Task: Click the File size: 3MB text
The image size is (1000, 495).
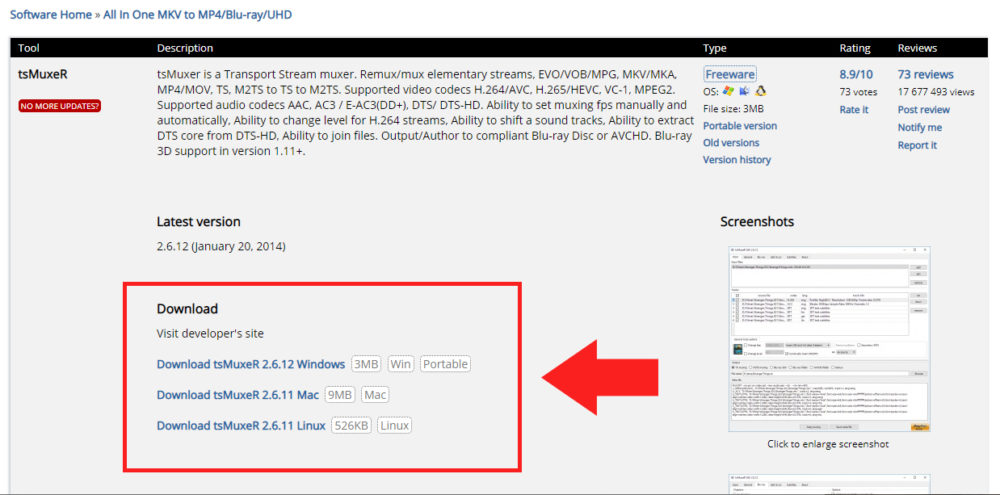Action: click(x=733, y=108)
